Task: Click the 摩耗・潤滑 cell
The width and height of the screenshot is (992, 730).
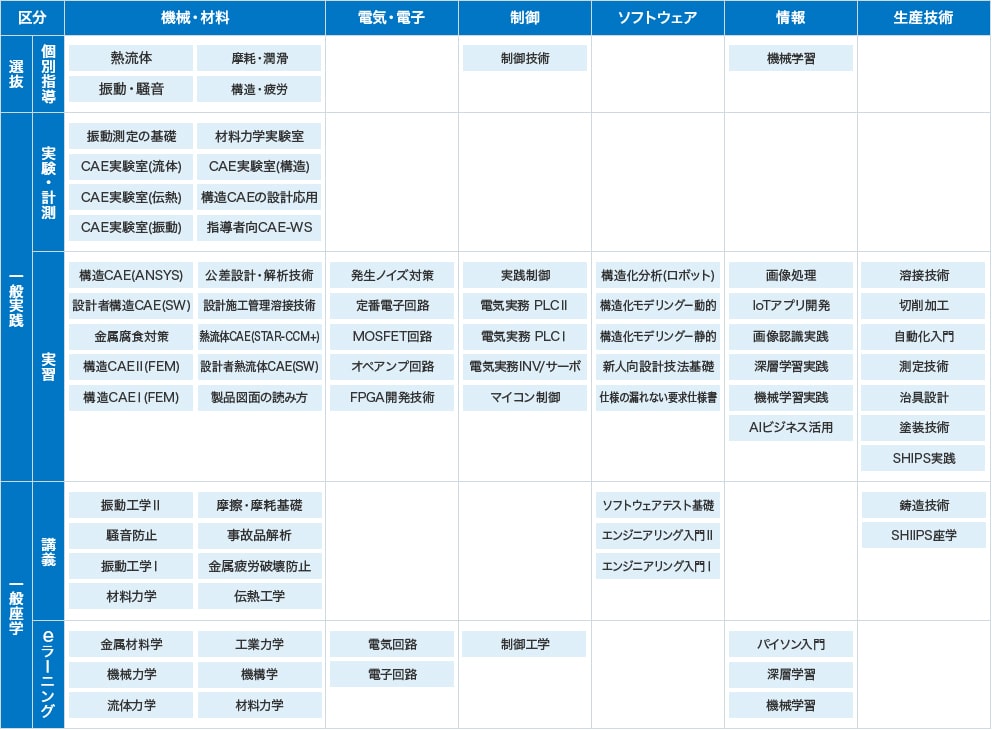Action: (x=259, y=58)
